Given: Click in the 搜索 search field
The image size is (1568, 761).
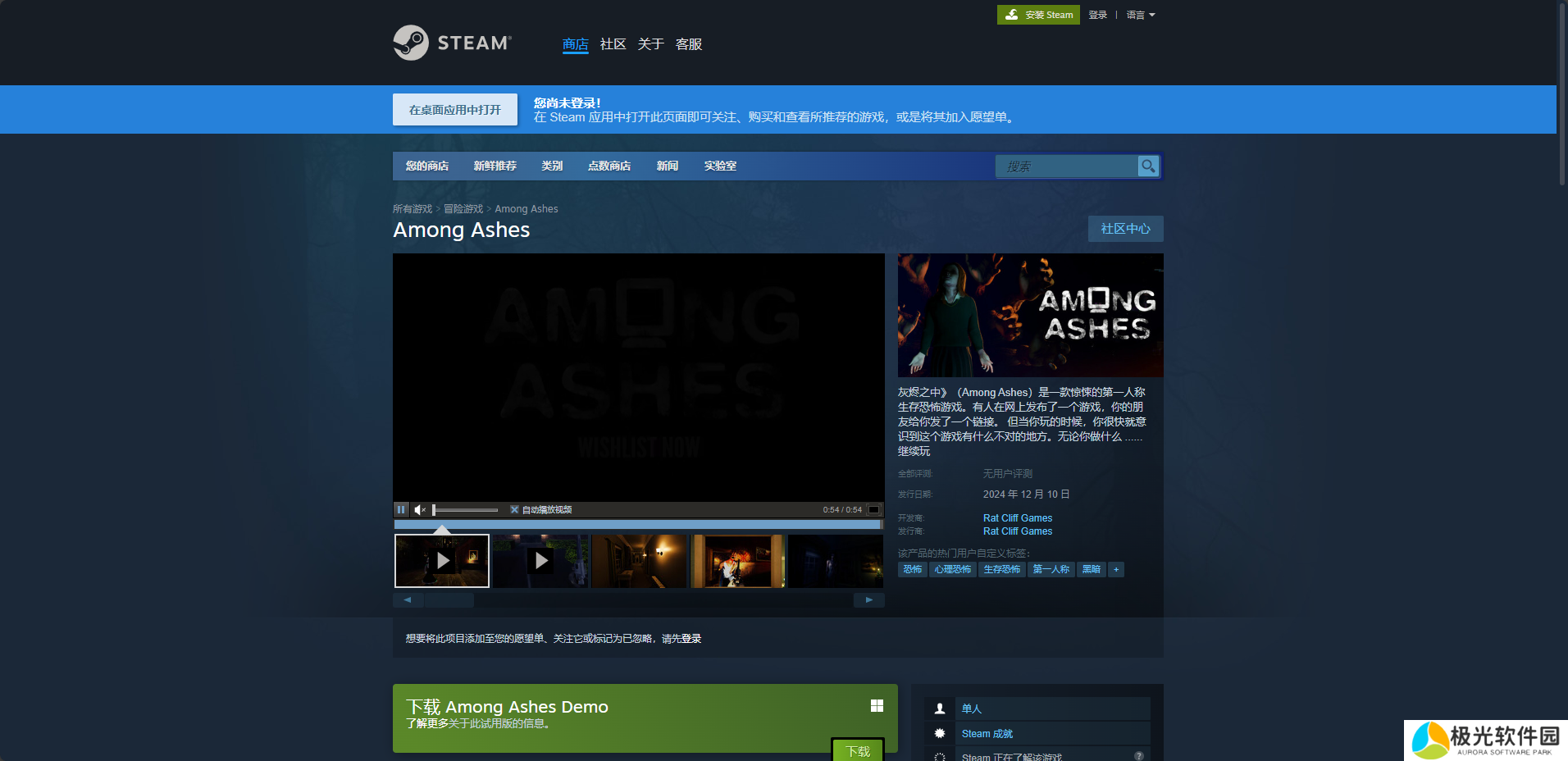Looking at the screenshot, I should (x=1066, y=166).
